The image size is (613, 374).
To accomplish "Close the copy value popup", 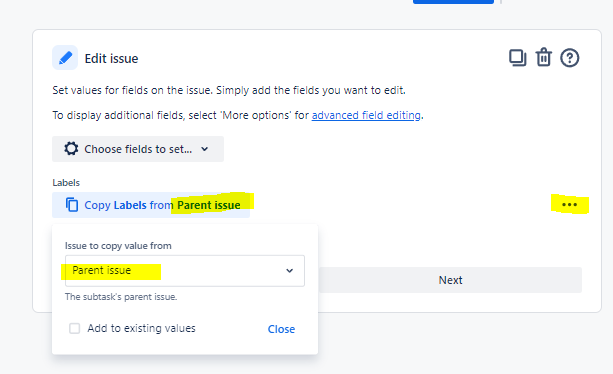I will [x=281, y=329].
